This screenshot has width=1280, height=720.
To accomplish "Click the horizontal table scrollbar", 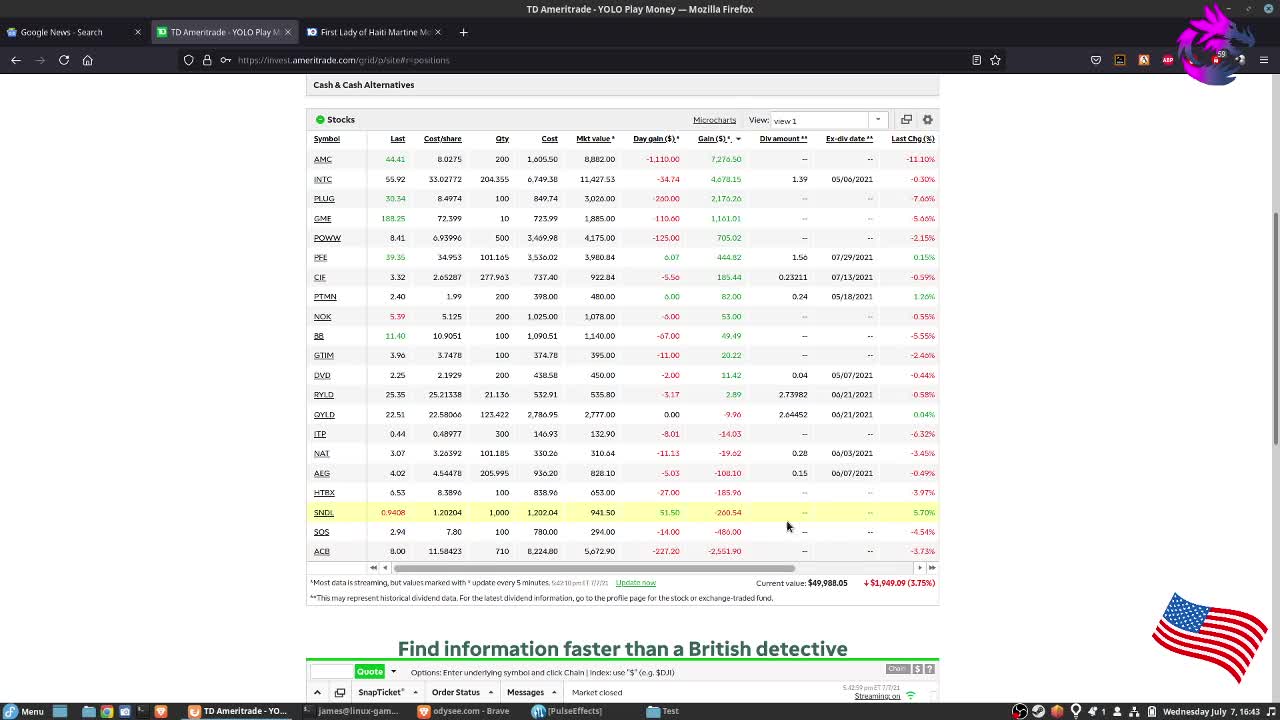I will click(594, 568).
